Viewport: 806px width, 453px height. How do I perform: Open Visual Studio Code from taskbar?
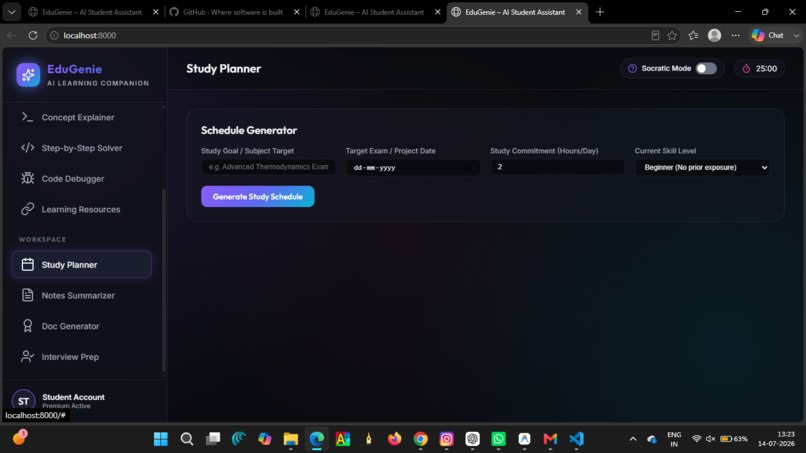click(576, 439)
